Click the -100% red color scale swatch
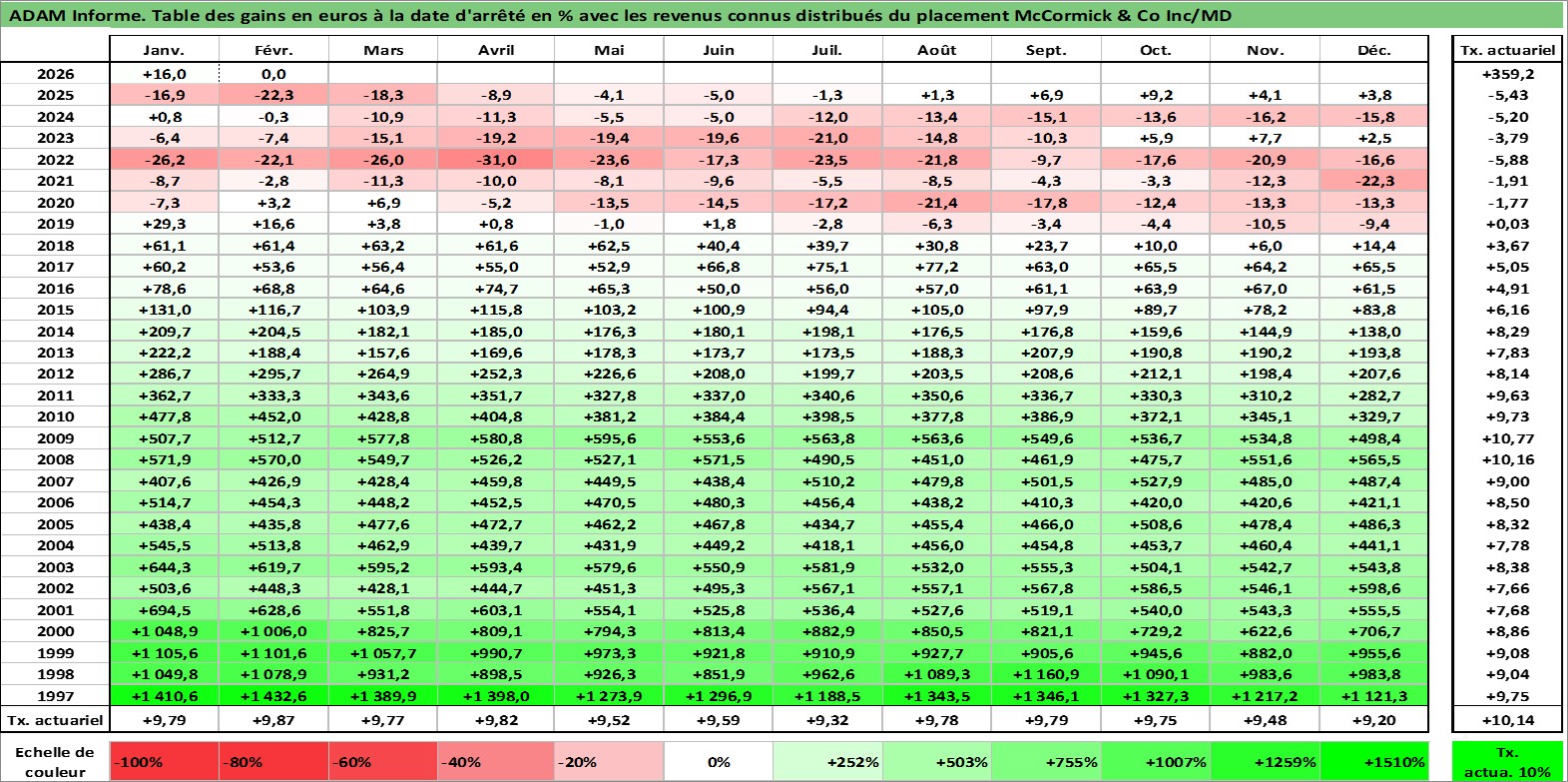This screenshot has height=782, width=1568. point(164,761)
